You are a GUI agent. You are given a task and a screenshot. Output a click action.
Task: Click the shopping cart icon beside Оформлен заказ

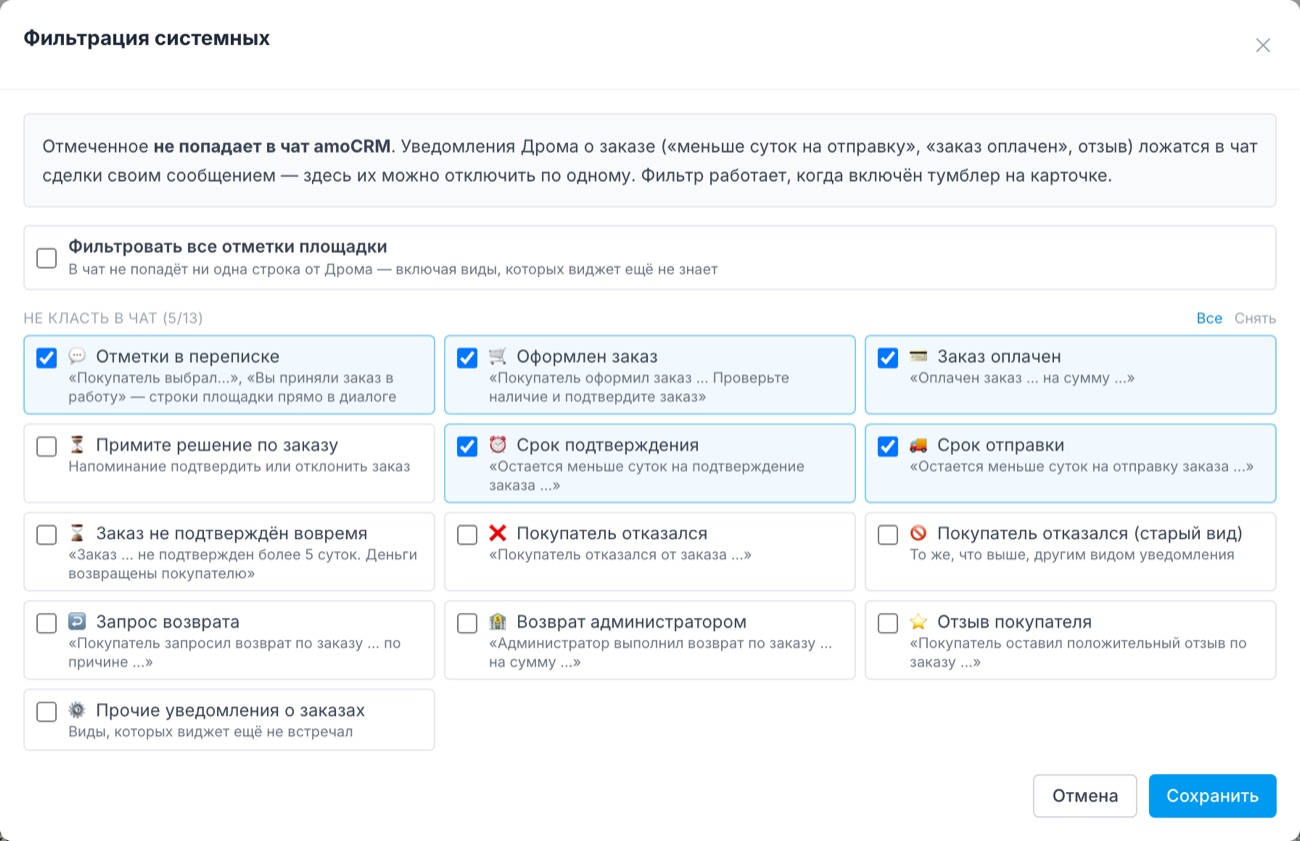click(498, 357)
